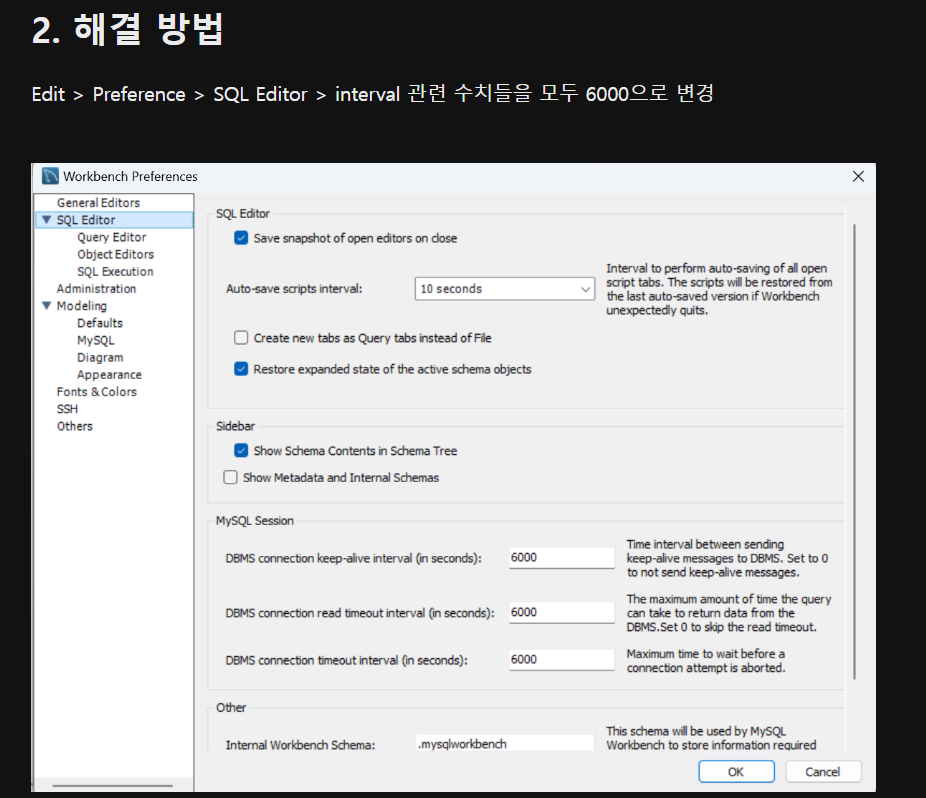The image size is (926, 798).
Task: Uncheck Show Schema Contents in Schema Tree
Action: pyautogui.click(x=241, y=451)
